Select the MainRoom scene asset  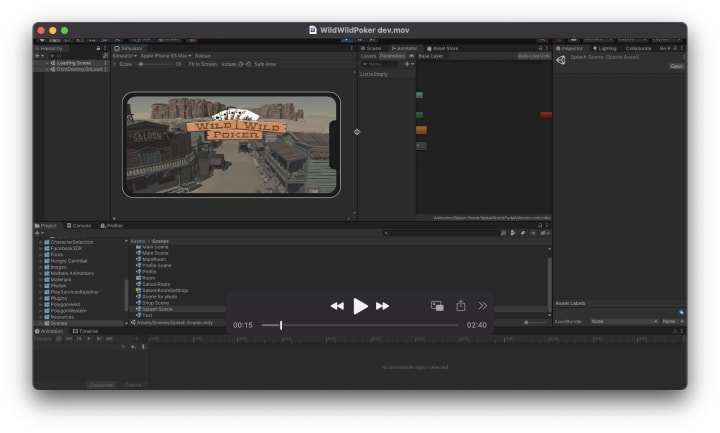[154, 259]
